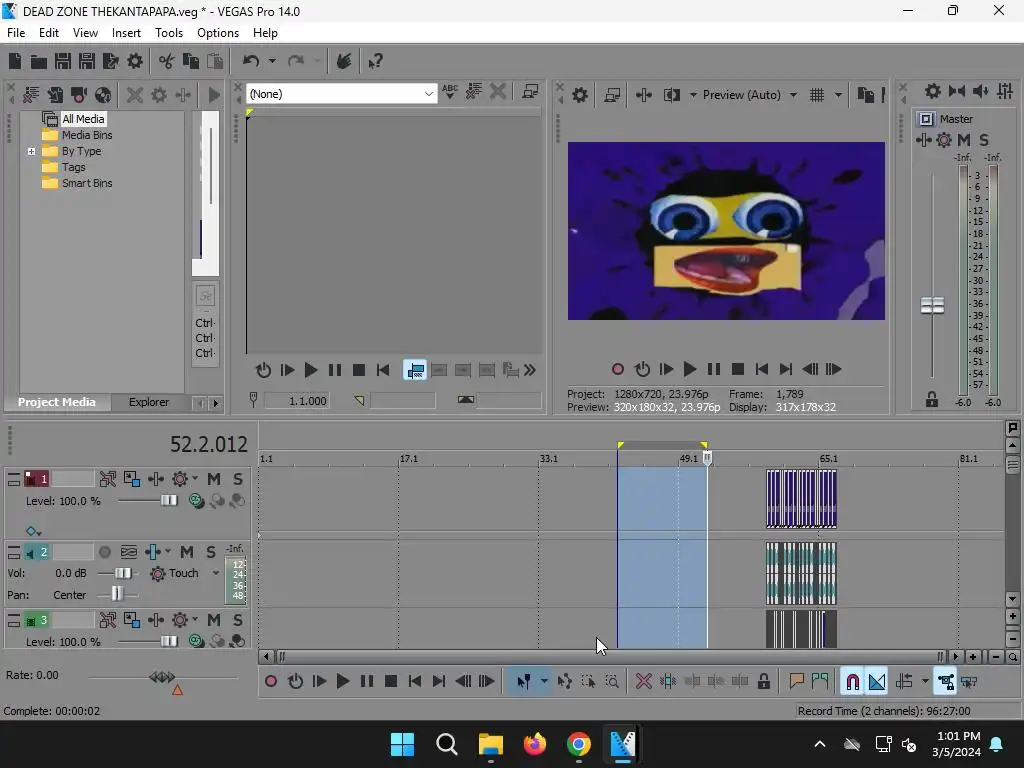Open Video Preview project properties gear
Screen dimensions: 1024x768
point(579,95)
